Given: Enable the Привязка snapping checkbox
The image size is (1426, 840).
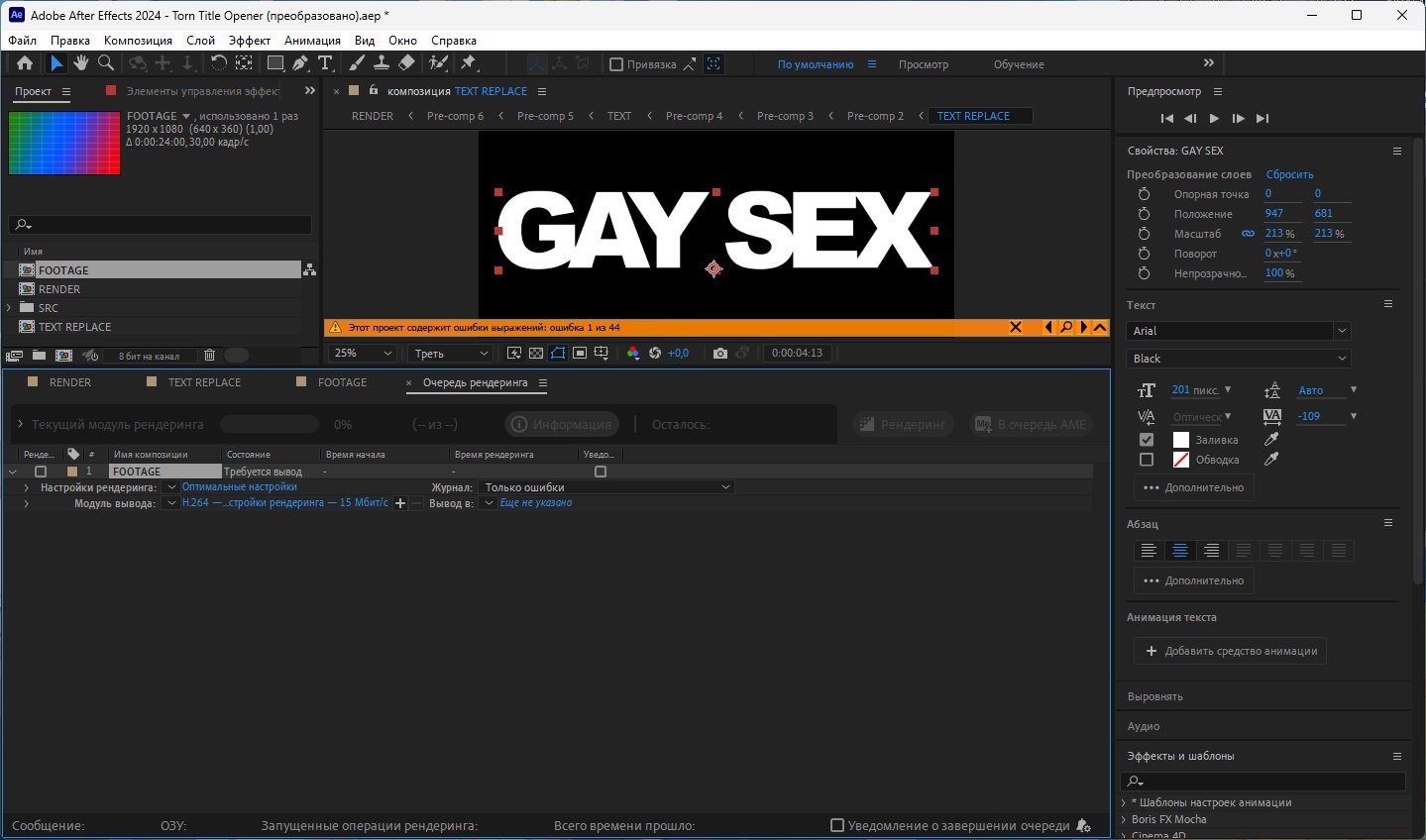Looking at the screenshot, I should (616, 64).
